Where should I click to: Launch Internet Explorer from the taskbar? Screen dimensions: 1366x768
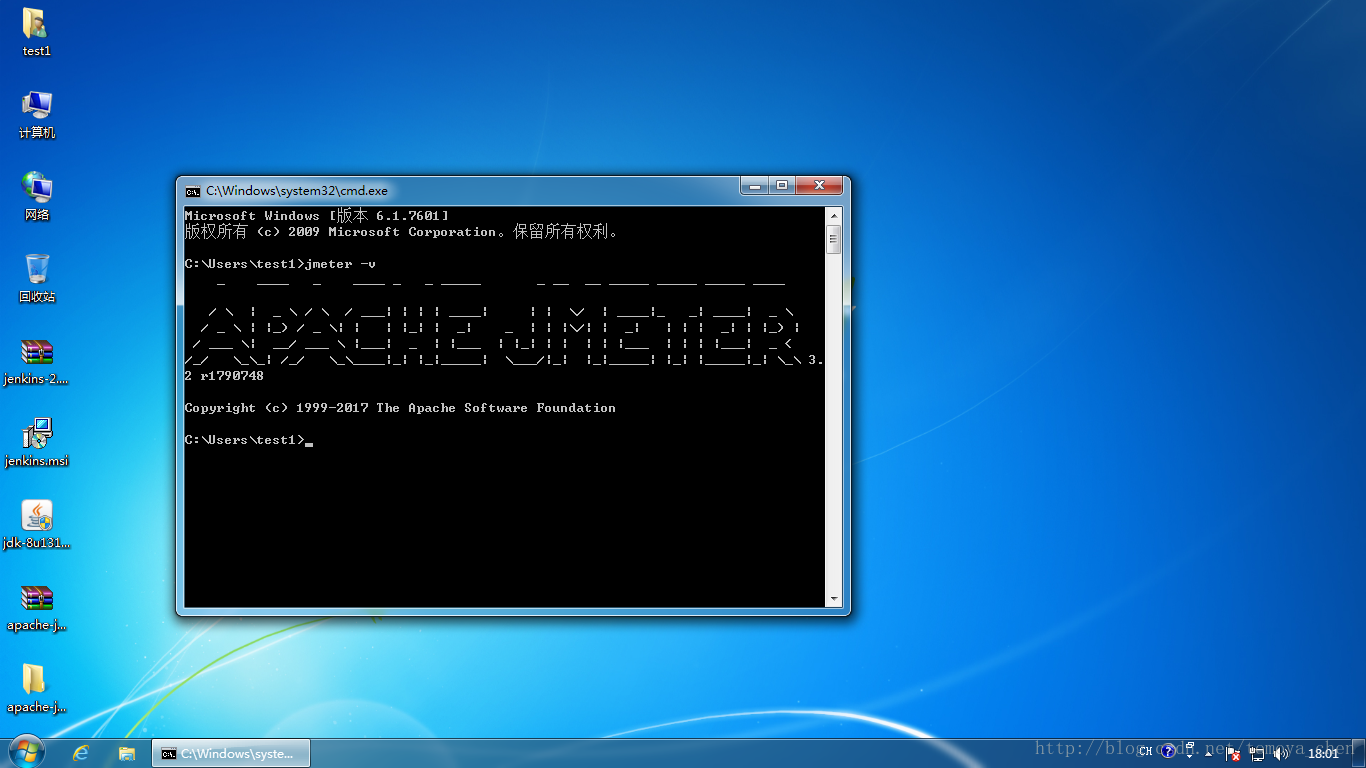81,753
